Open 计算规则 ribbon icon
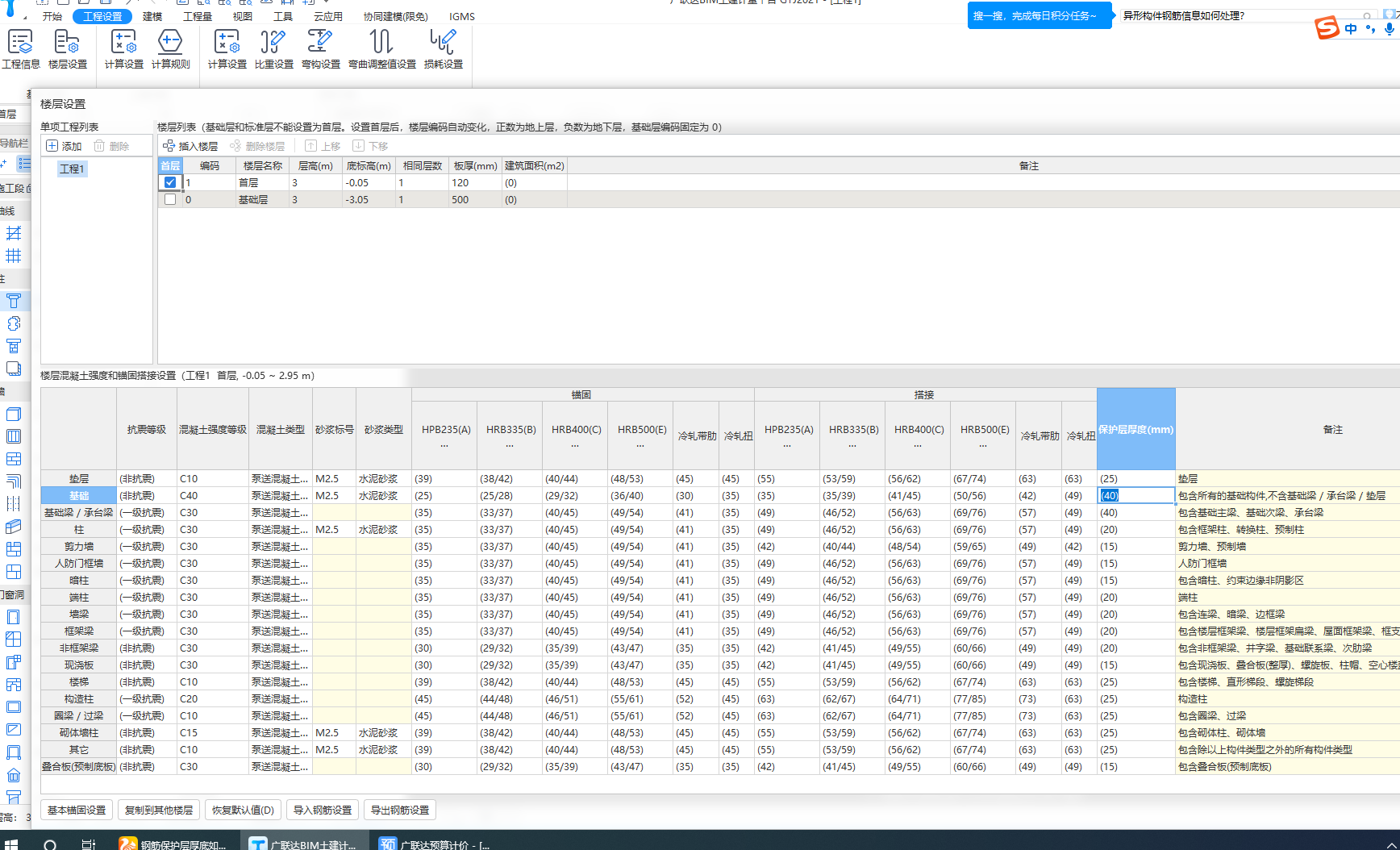The width and height of the screenshot is (1400, 850). [x=170, y=49]
